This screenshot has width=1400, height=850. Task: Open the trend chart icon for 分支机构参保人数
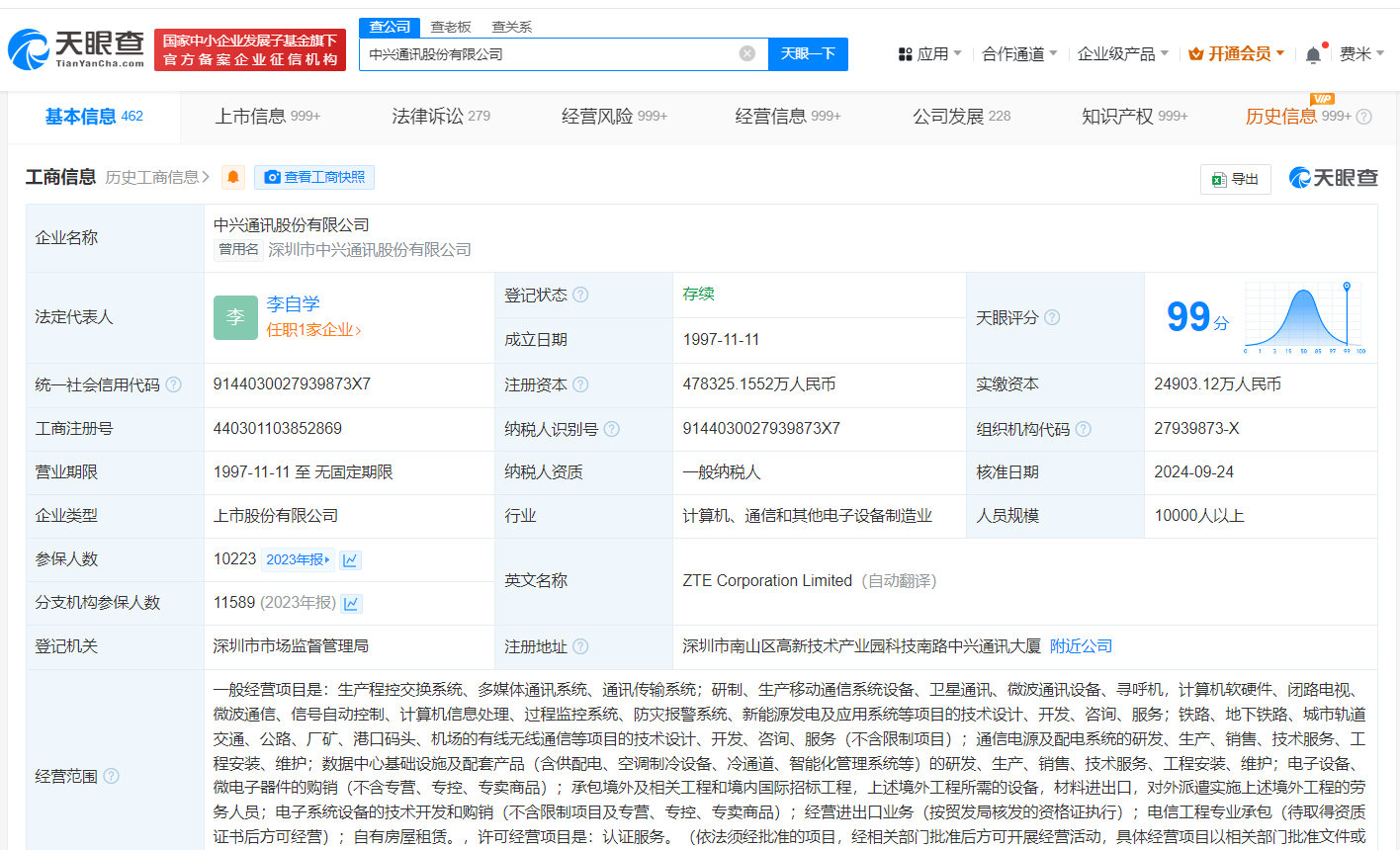click(x=352, y=603)
